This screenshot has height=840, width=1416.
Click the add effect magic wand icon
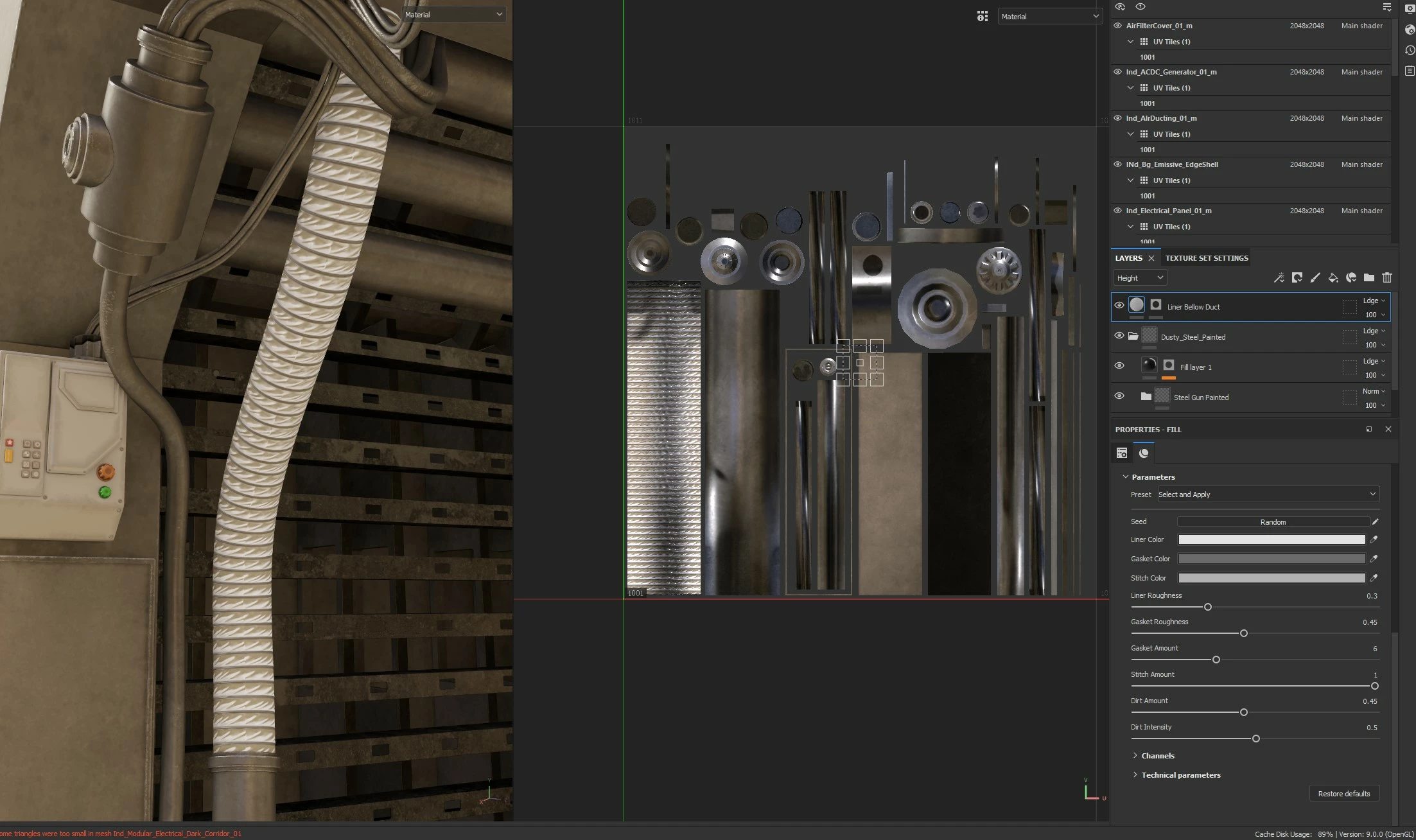1279,277
